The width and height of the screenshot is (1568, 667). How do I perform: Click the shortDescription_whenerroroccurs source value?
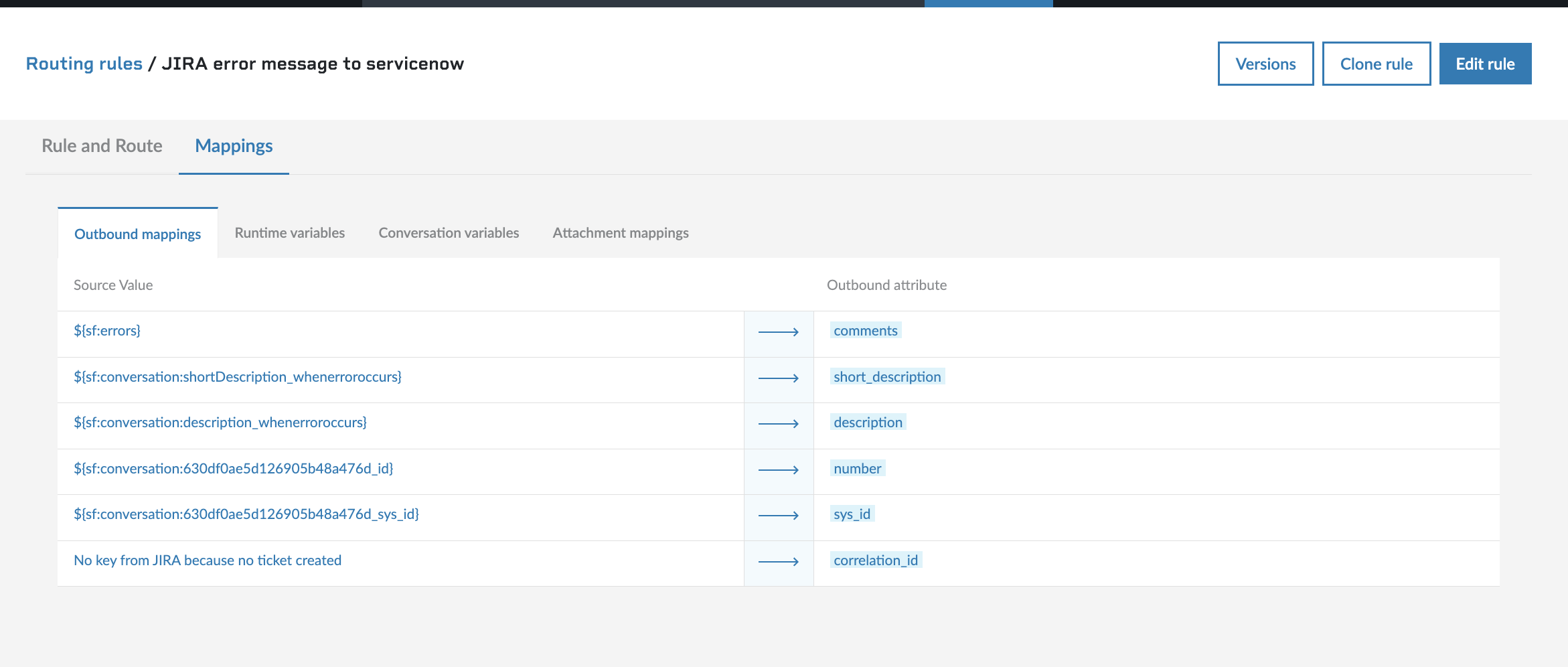pos(238,377)
